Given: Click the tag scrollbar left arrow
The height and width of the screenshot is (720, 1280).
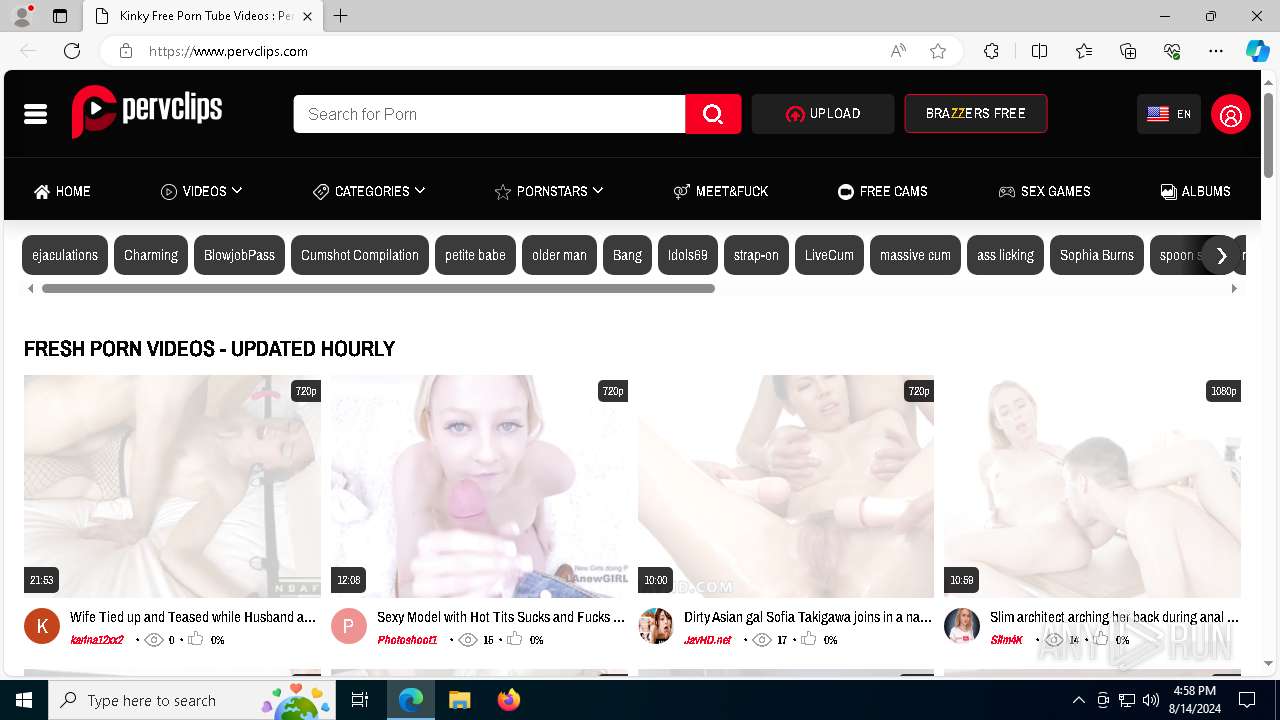Looking at the screenshot, I should coord(30,288).
